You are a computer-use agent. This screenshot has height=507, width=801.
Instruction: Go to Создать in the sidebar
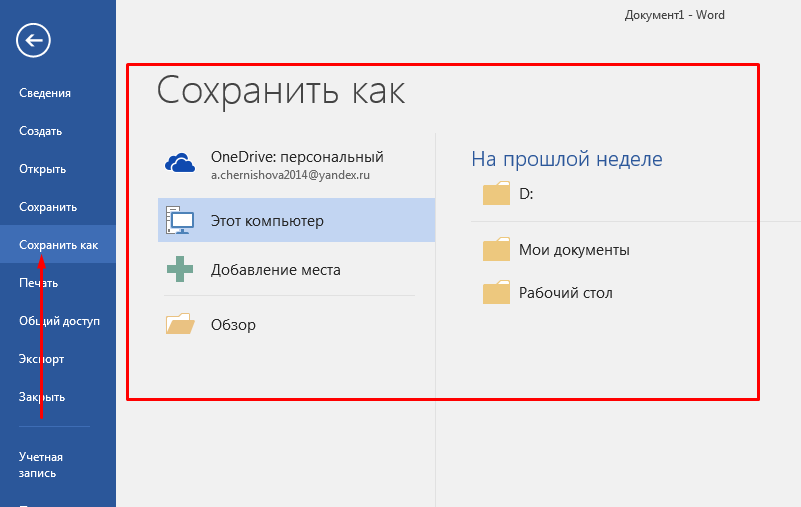pyautogui.click(x=41, y=131)
